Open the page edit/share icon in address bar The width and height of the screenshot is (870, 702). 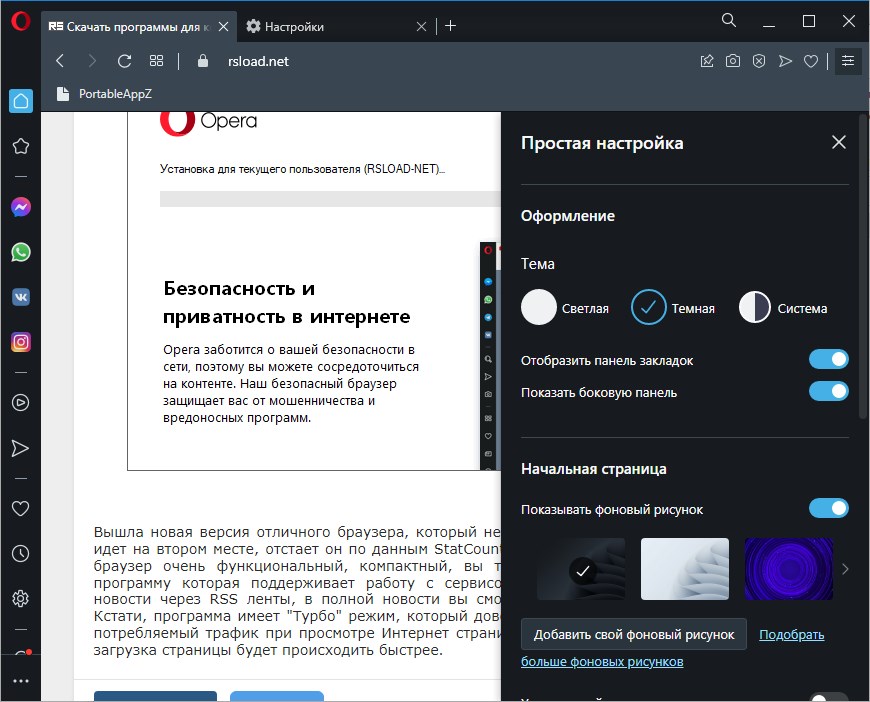tap(707, 61)
